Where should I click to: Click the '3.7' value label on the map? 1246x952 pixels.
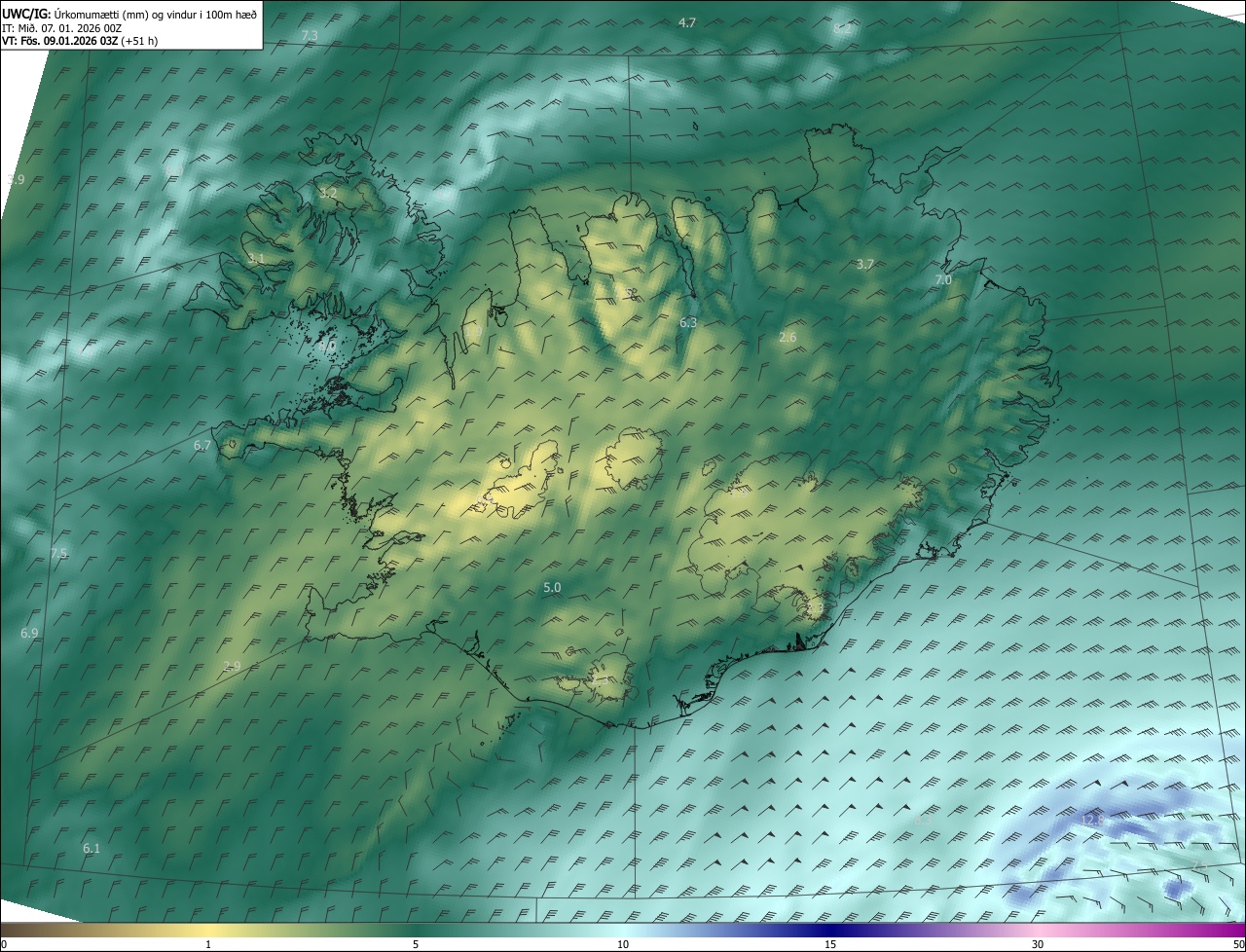[x=864, y=265]
